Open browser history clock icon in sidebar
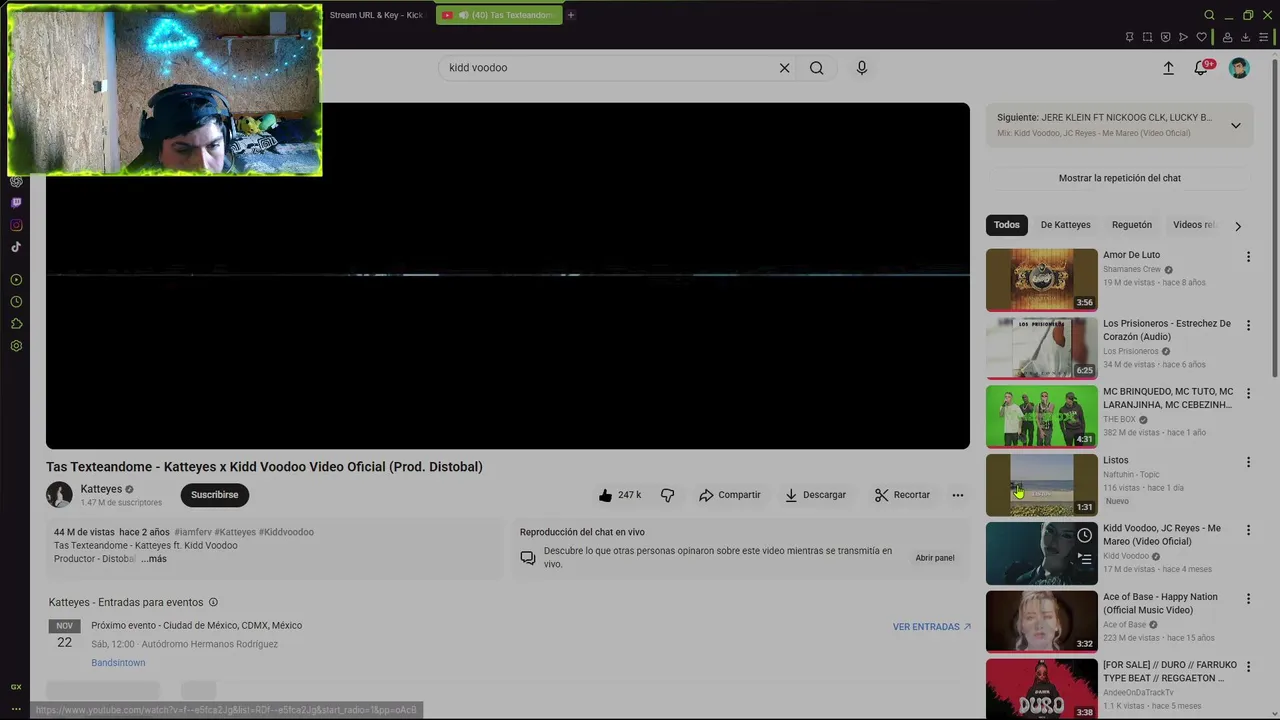 pos(16,302)
